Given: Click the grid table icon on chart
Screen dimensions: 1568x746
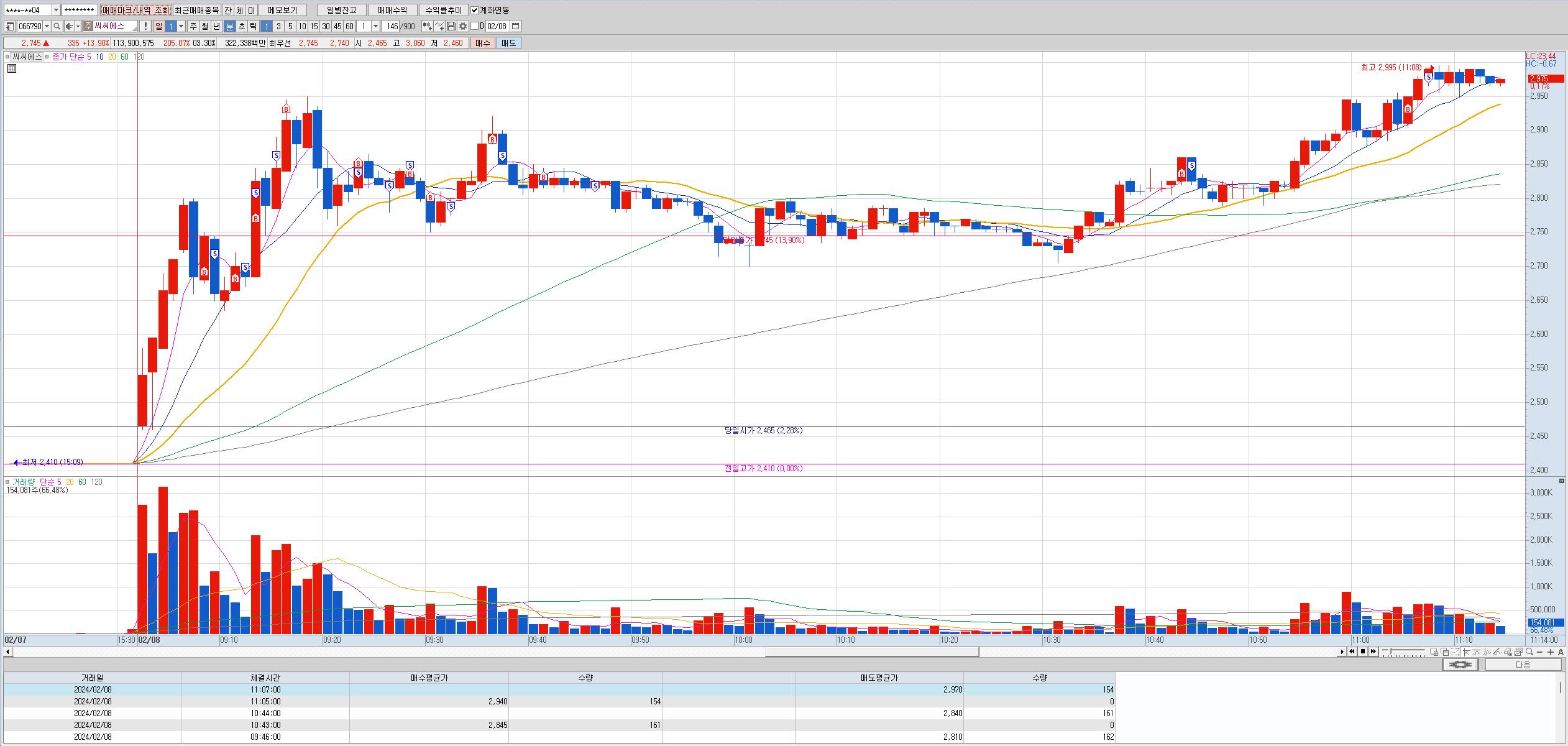Looking at the screenshot, I should click(x=12, y=68).
